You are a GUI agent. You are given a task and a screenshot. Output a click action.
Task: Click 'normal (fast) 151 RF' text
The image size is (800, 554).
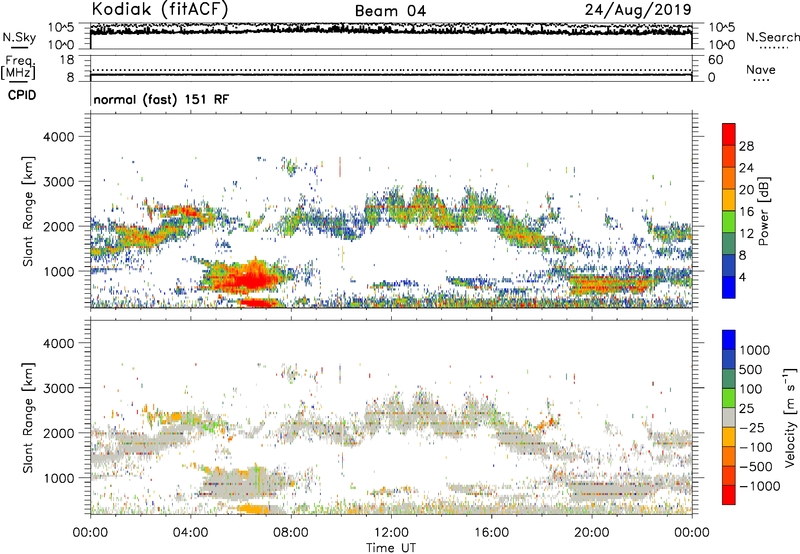pyautogui.click(x=161, y=99)
